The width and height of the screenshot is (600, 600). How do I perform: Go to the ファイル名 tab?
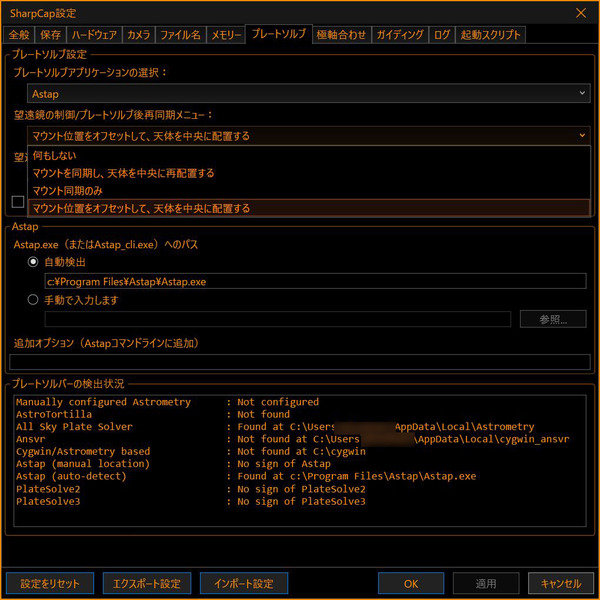[181, 35]
